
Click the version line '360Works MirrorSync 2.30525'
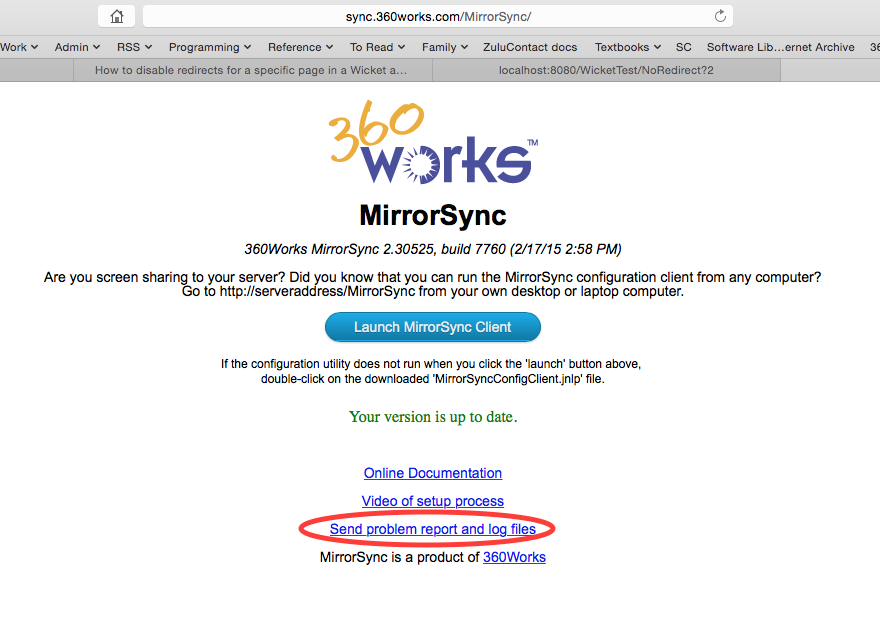pyautogui.click(x=433, y=249)
